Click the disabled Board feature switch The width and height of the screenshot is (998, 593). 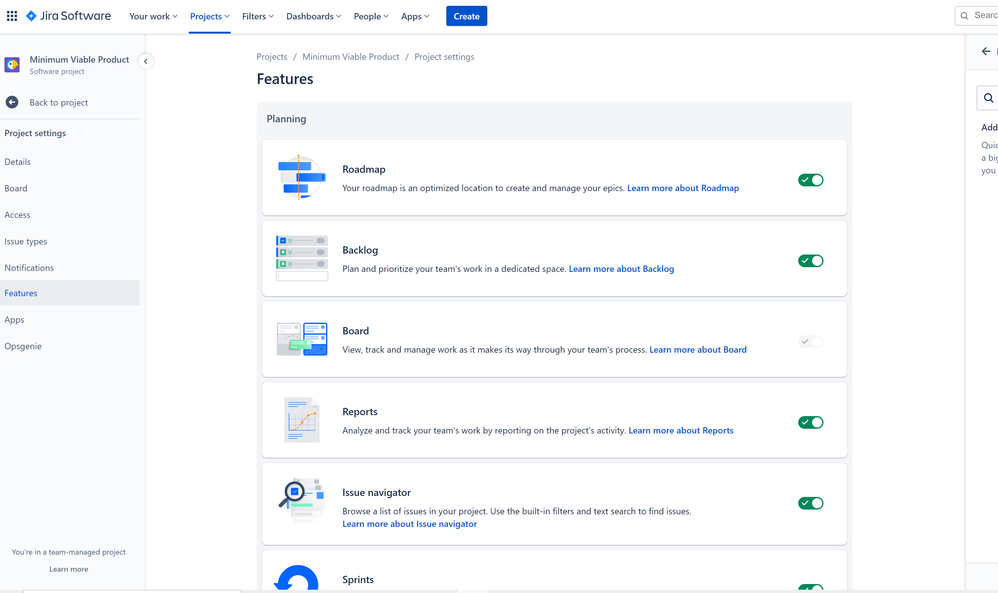tap(811, 342)
